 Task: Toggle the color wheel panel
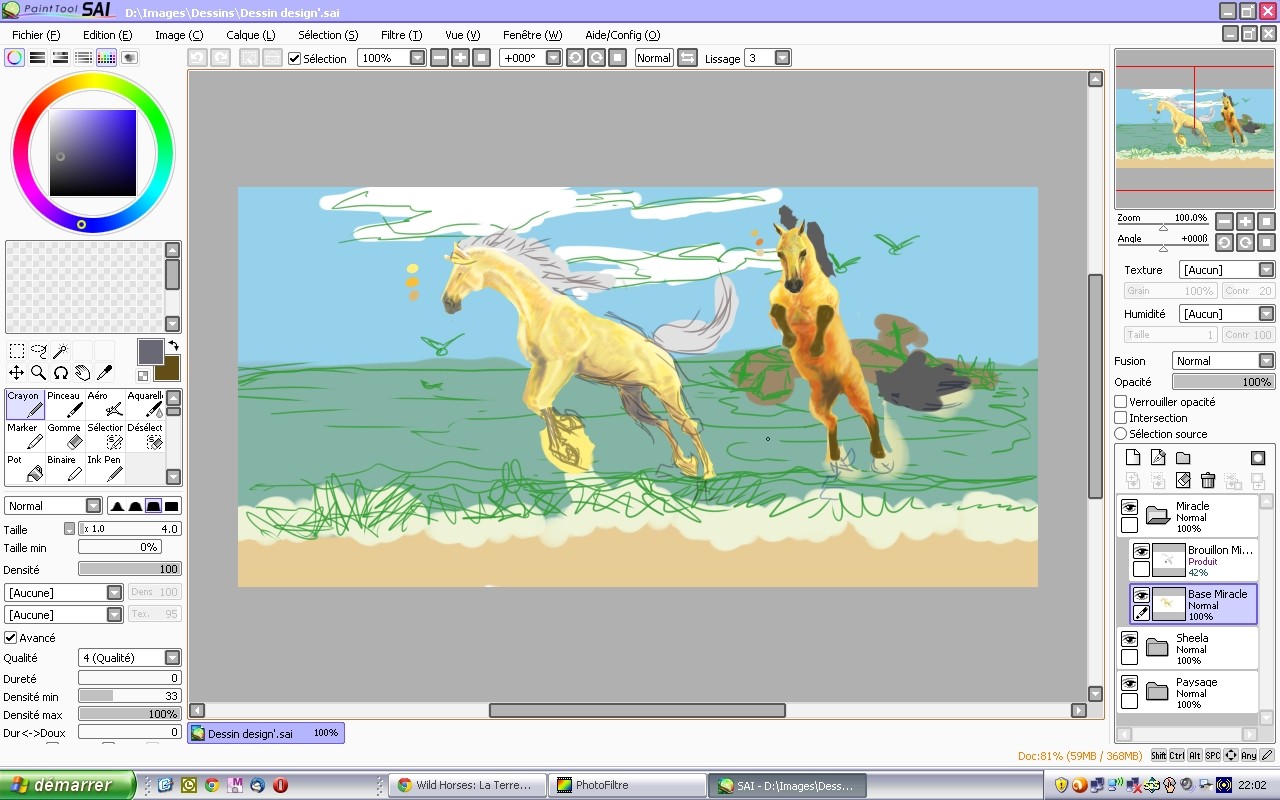[x=14, y=58]
